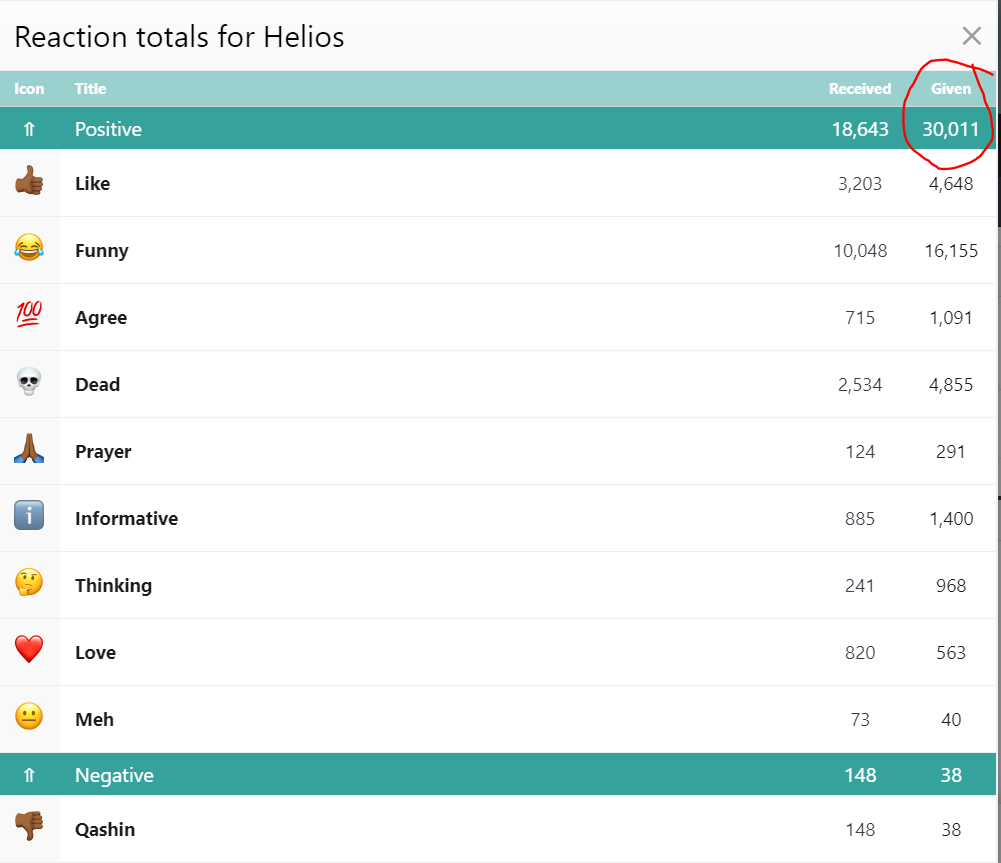Click the Qashin thumbs-down icon
The width and height of the screenshot is (1001, 863).
29,826
